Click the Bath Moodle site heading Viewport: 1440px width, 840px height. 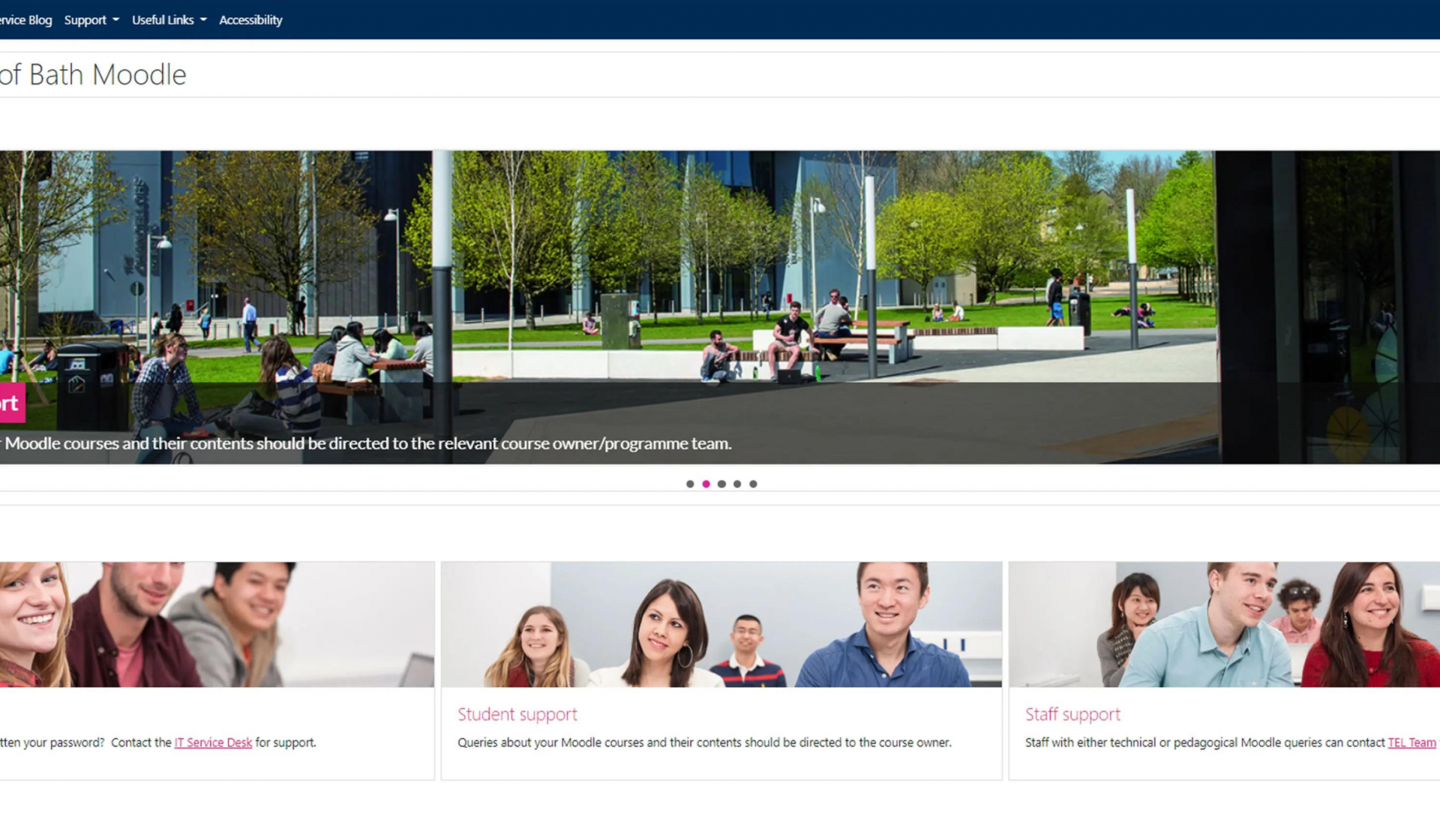coord(92,74)
